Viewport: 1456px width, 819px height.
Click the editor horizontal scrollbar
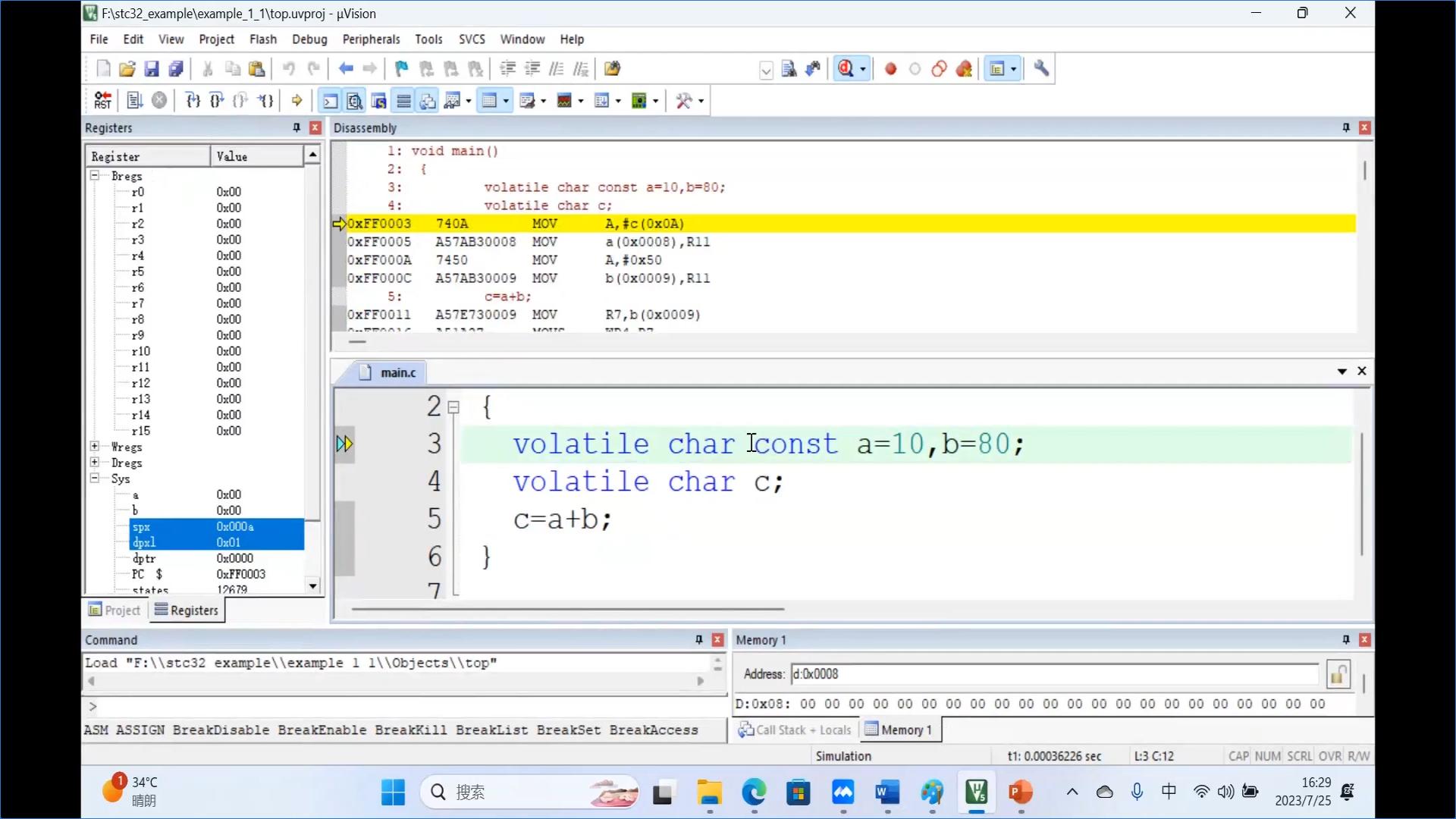[x=567, y=608]
